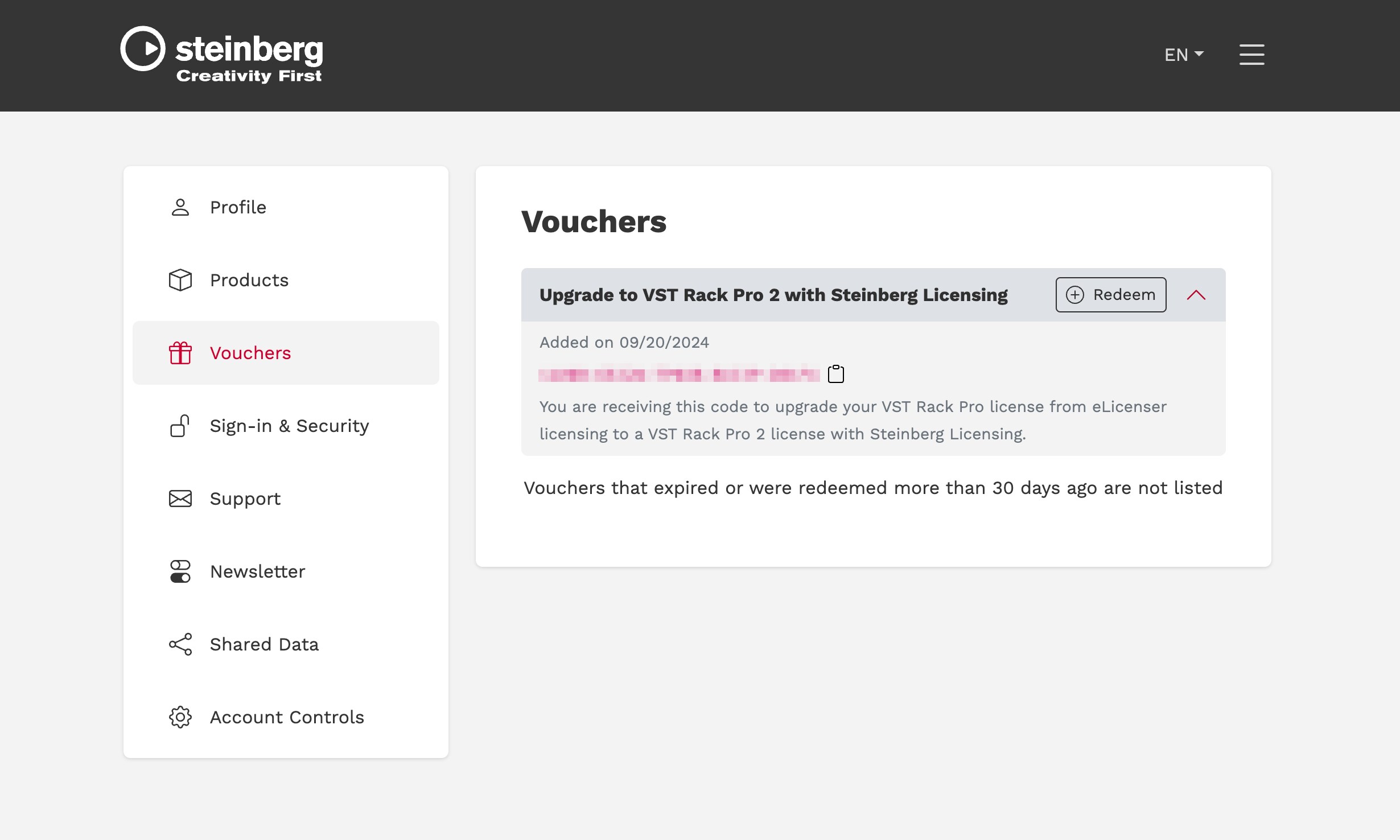
Task: Click the Steinberg logo to go home
Action: (x=223, y=55)
